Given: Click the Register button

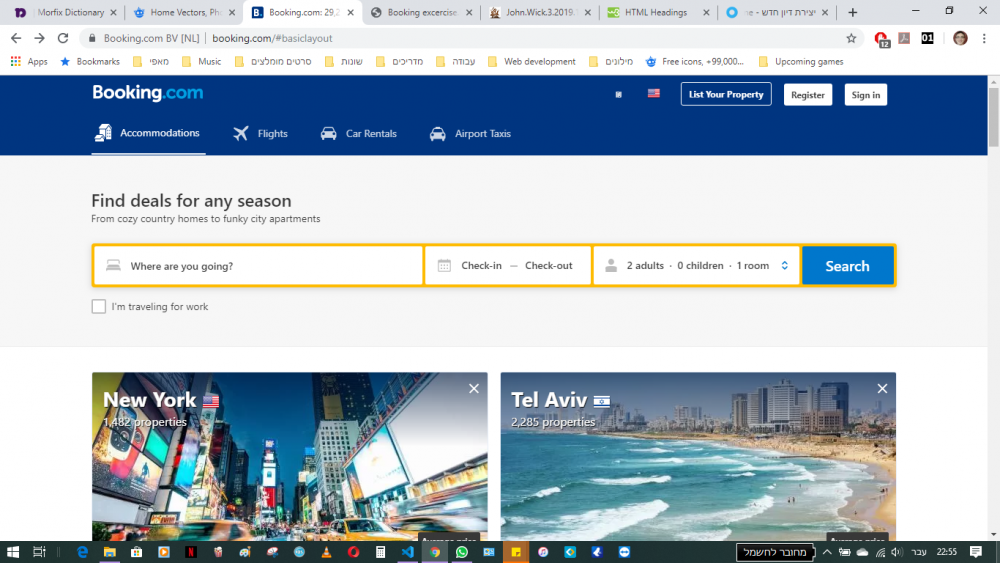Looking at the screenshot, I should coord(807,94).
